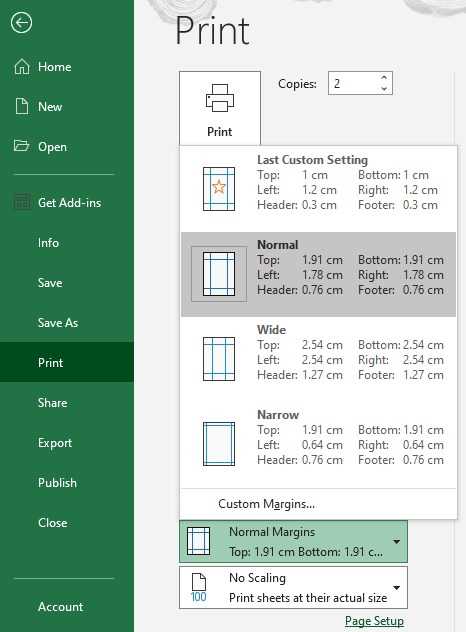Select New in the sidebar
Viewport: 466px width, 632px height.
point(50,106)
